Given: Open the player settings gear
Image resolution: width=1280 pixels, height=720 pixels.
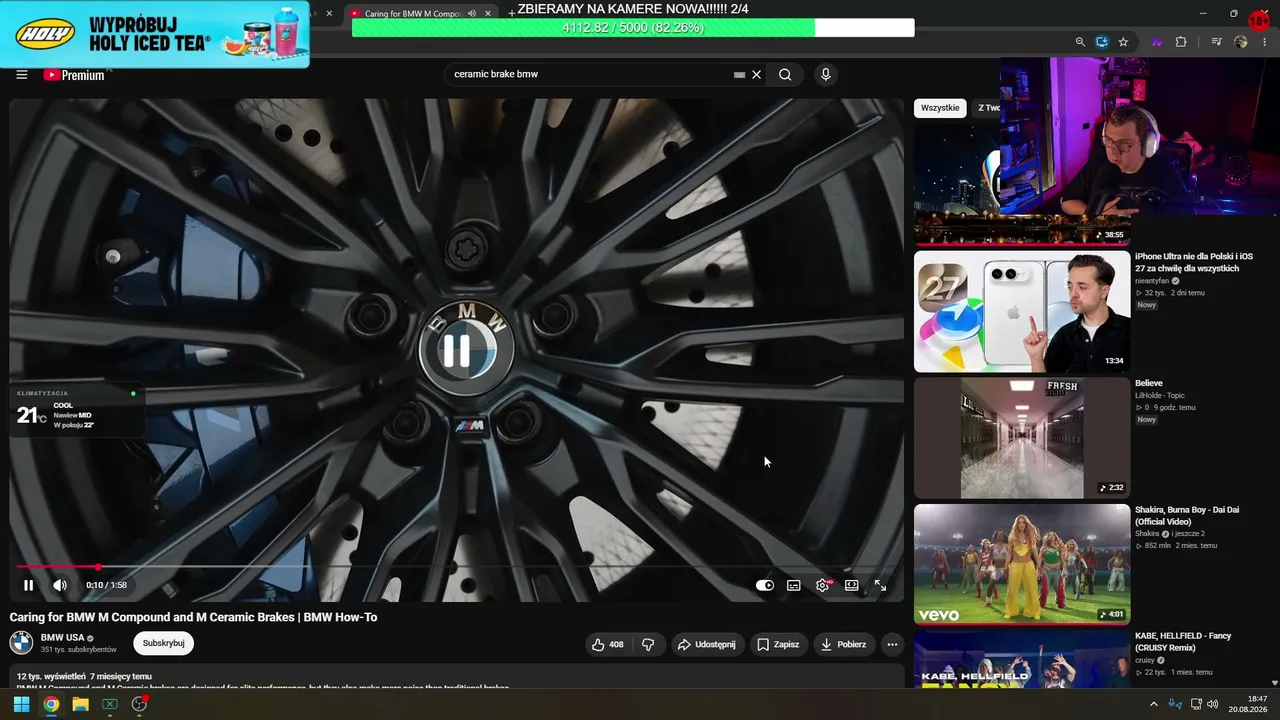Looking at the screenshot, I should coord(823,585).
